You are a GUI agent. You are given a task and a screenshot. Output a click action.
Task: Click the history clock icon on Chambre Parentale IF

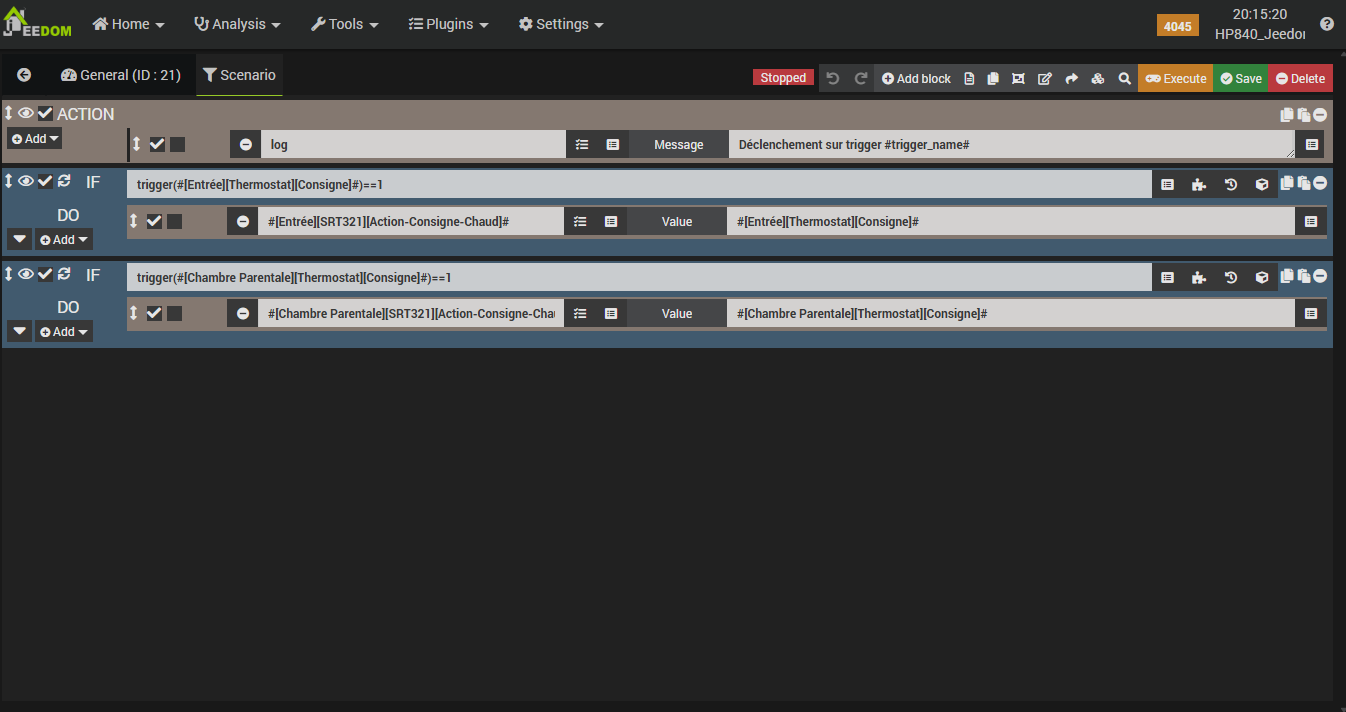click(1230, 278)
